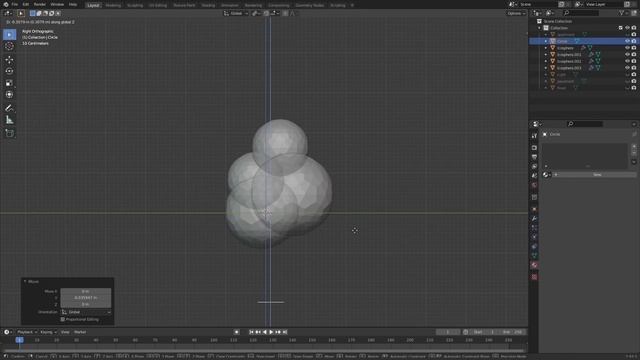Open the Global transform orientation dropdown
Viewport: 640px width, 360px height.
point(236,13)
